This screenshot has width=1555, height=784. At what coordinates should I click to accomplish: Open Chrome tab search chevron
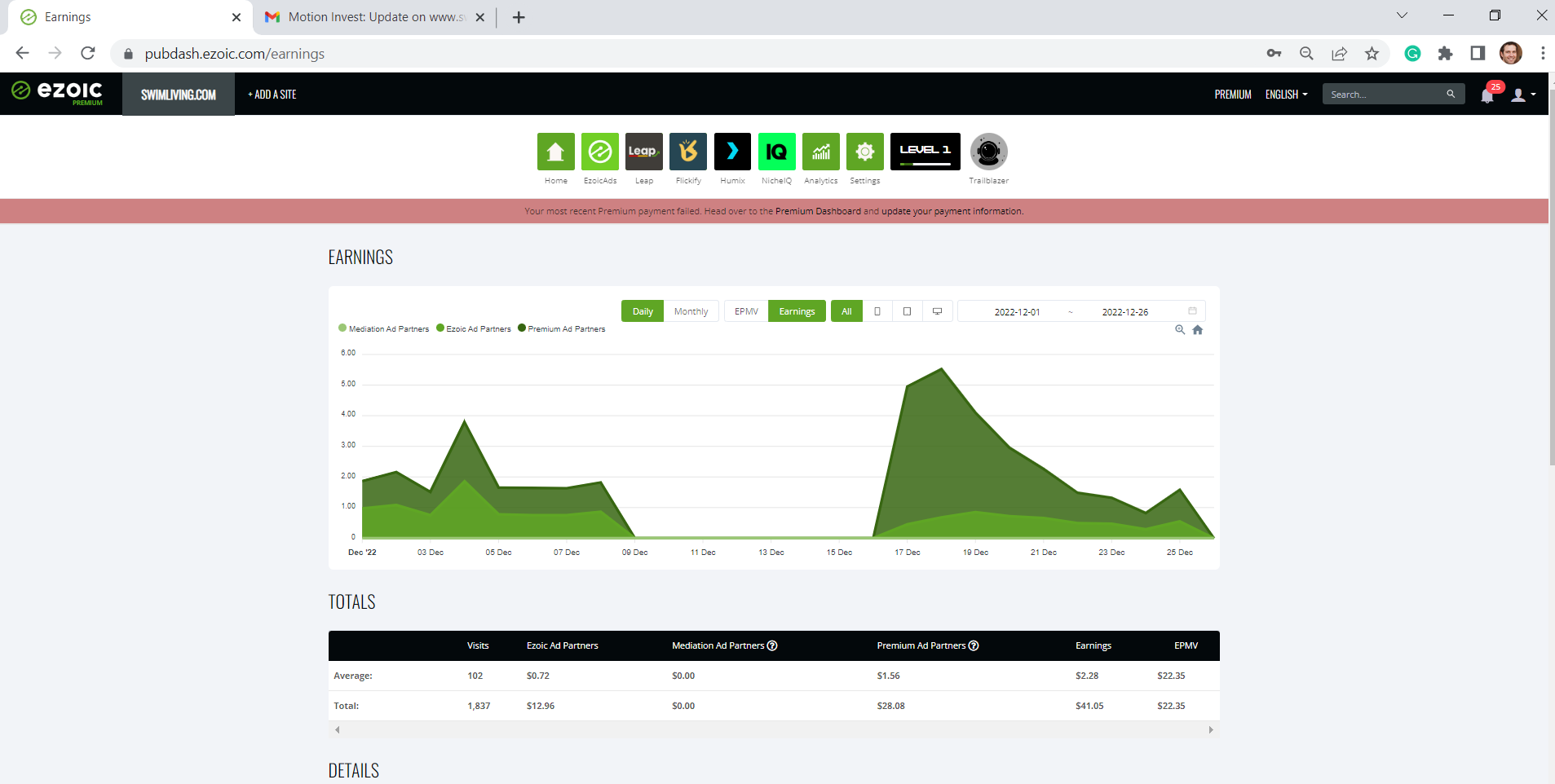click(1402, 15)
